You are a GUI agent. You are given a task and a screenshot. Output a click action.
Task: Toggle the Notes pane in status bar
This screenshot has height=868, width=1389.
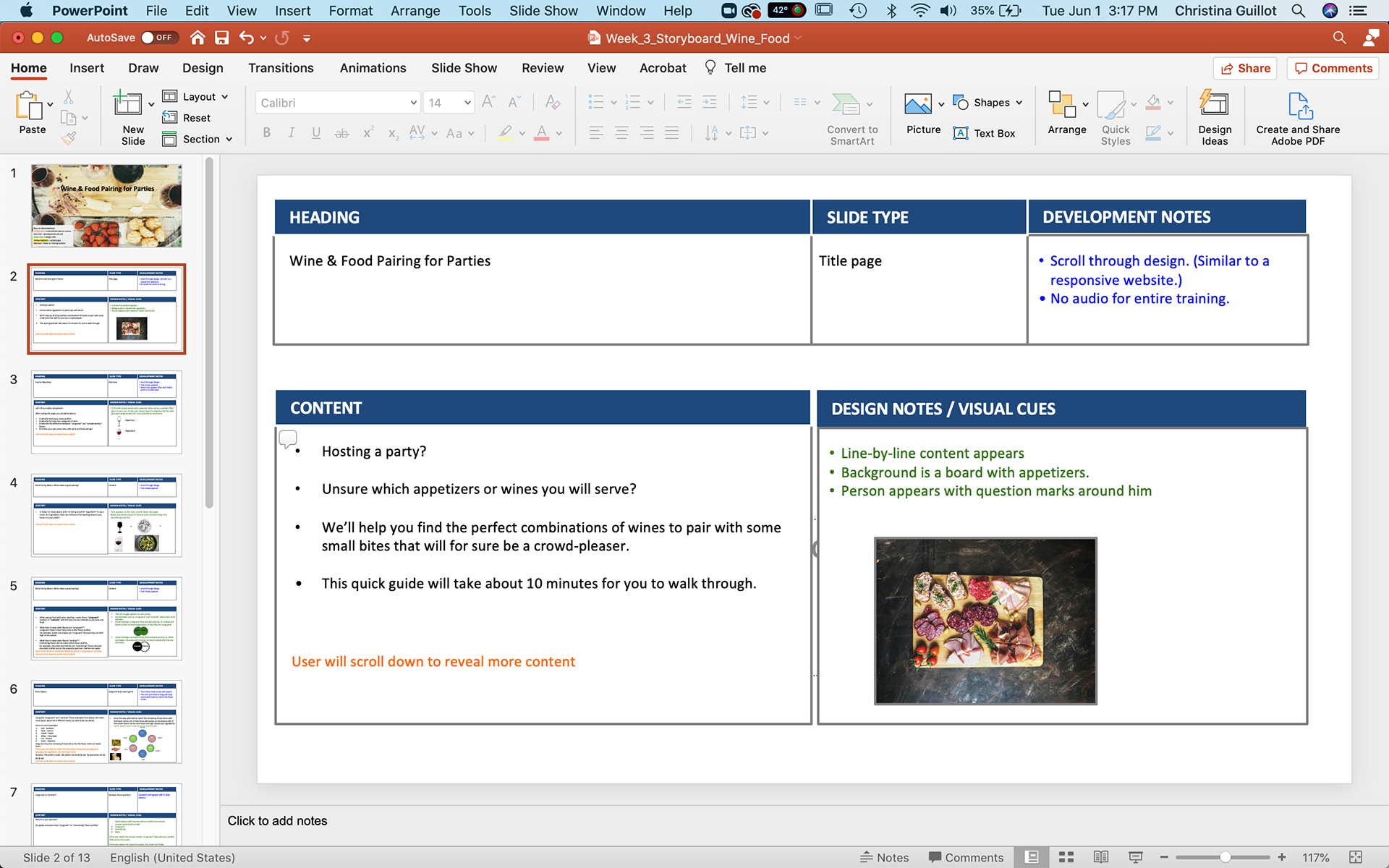(x=884, y=857)
